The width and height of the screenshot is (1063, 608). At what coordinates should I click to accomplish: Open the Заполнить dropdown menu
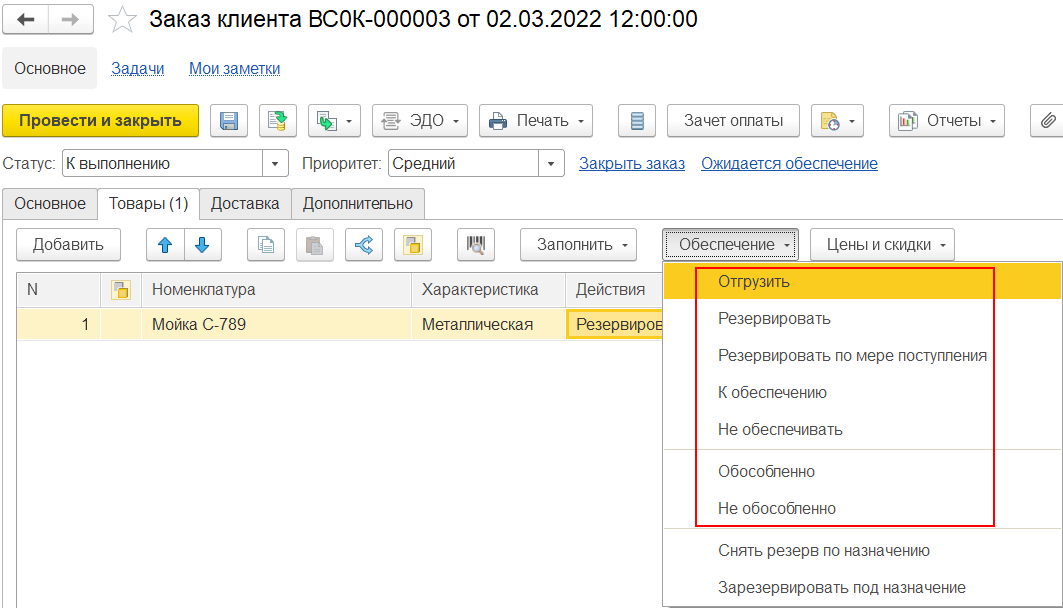(x=578, y=245)
